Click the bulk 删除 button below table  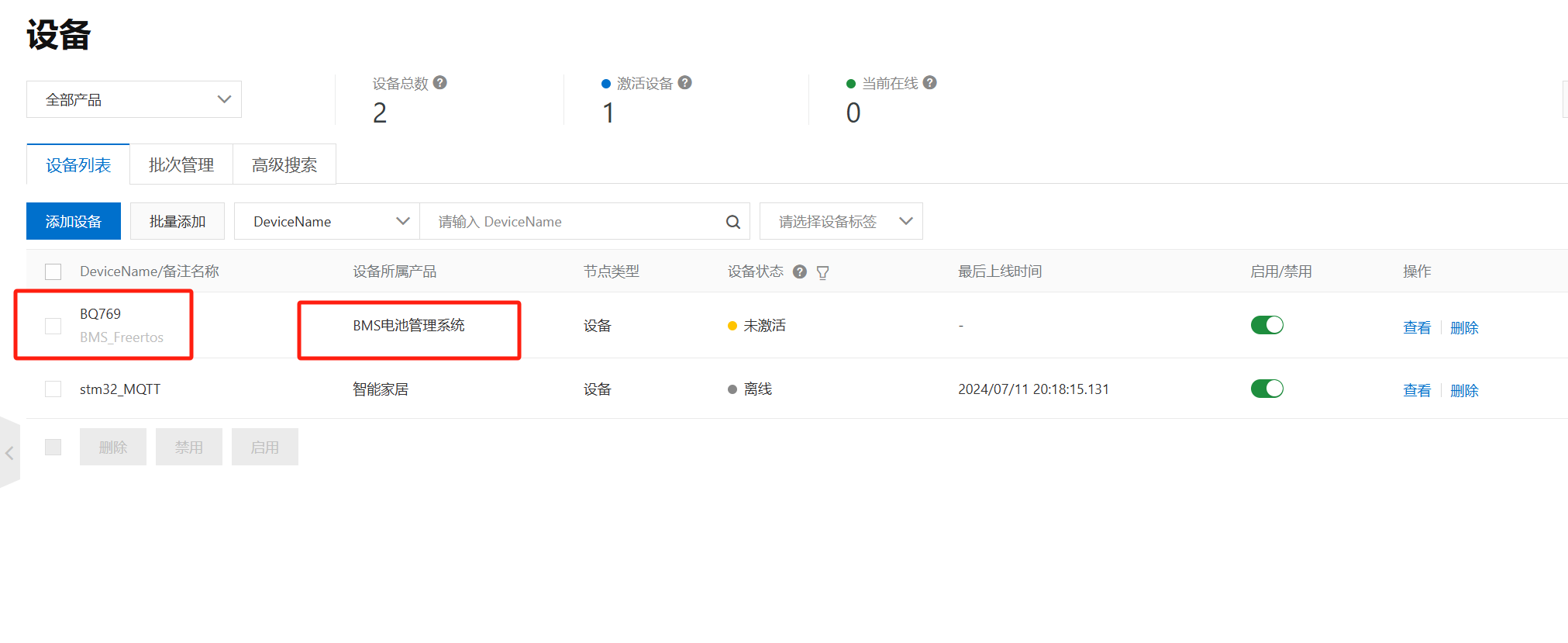pos(113,447)
